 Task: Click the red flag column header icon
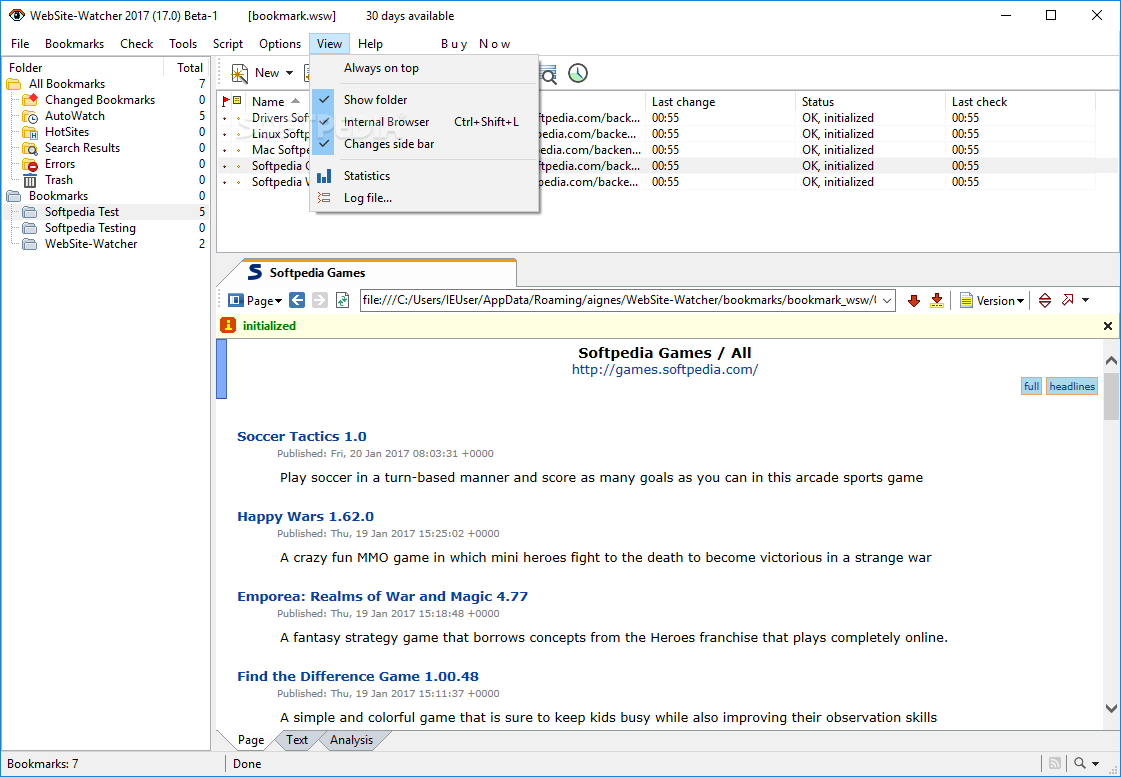226,102
